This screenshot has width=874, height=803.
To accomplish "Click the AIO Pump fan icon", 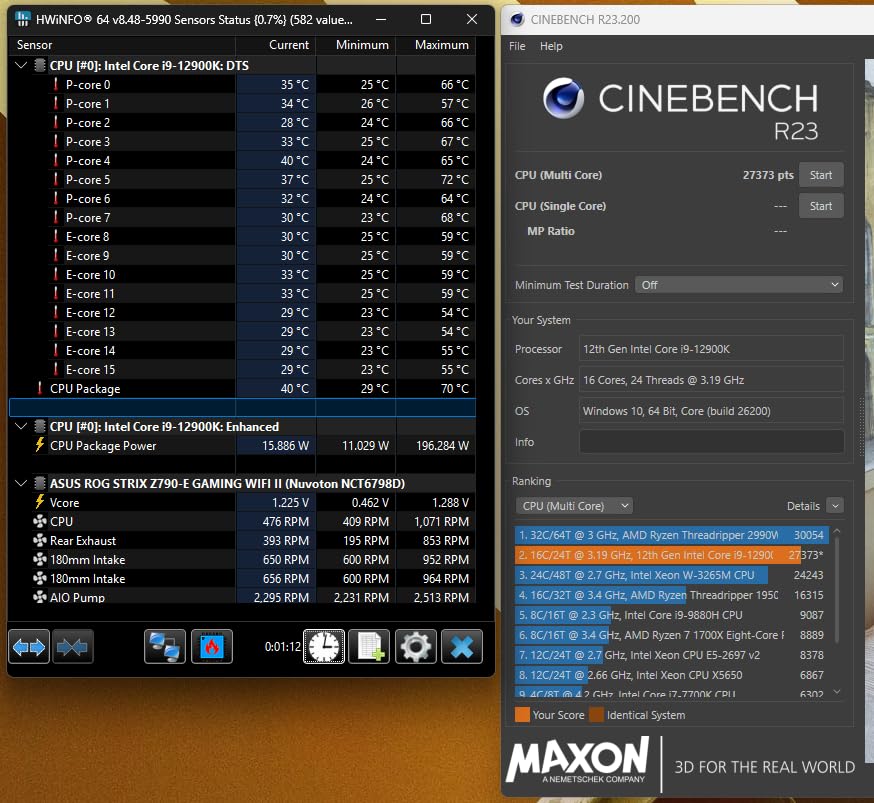I will click(x=40, y=597).
